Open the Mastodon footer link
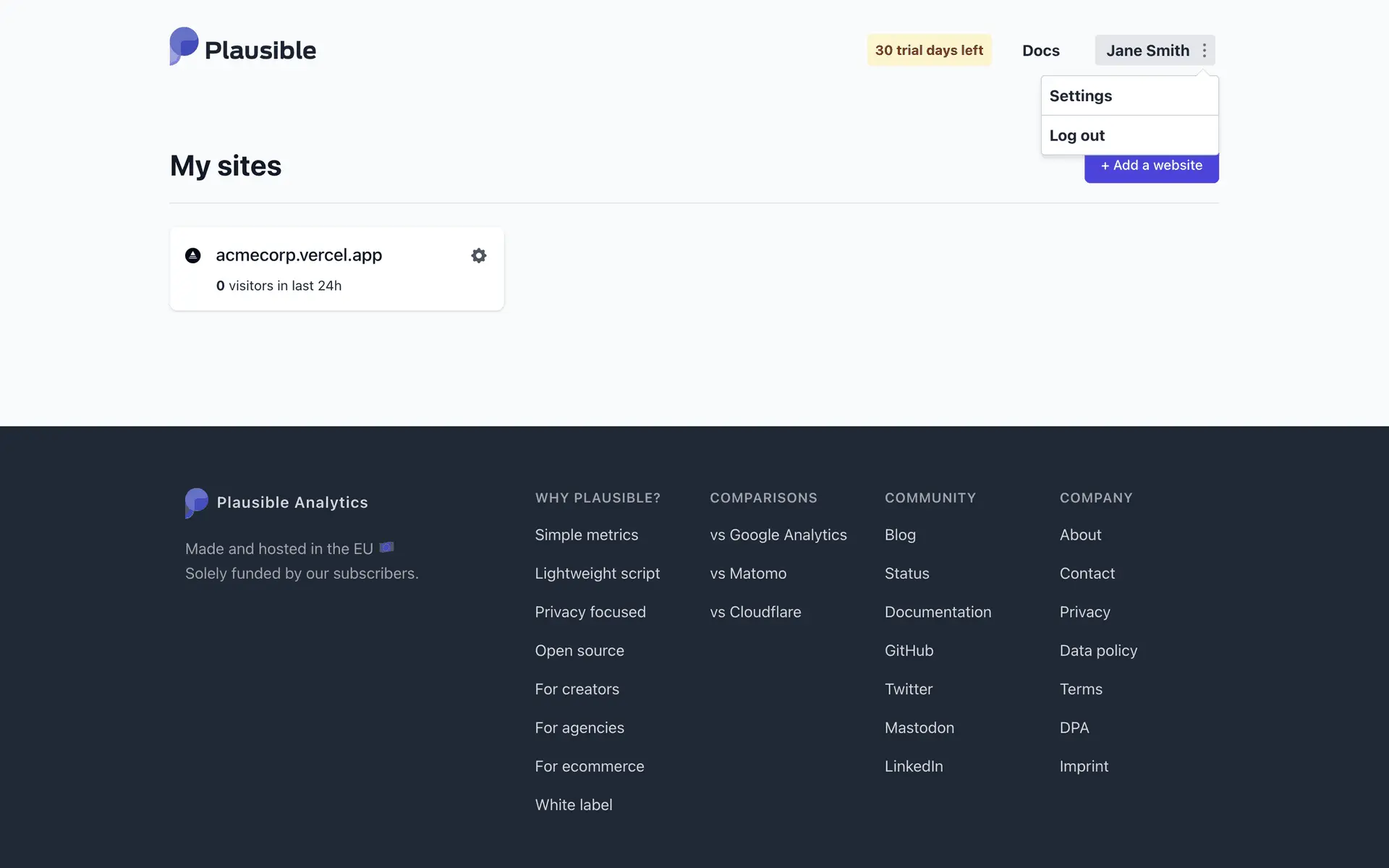Screen dimensions: 1389x868 coord(919,728)
